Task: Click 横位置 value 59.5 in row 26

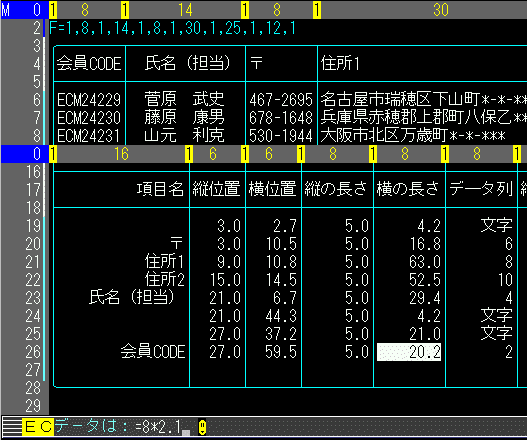Action: pos(282,353)
